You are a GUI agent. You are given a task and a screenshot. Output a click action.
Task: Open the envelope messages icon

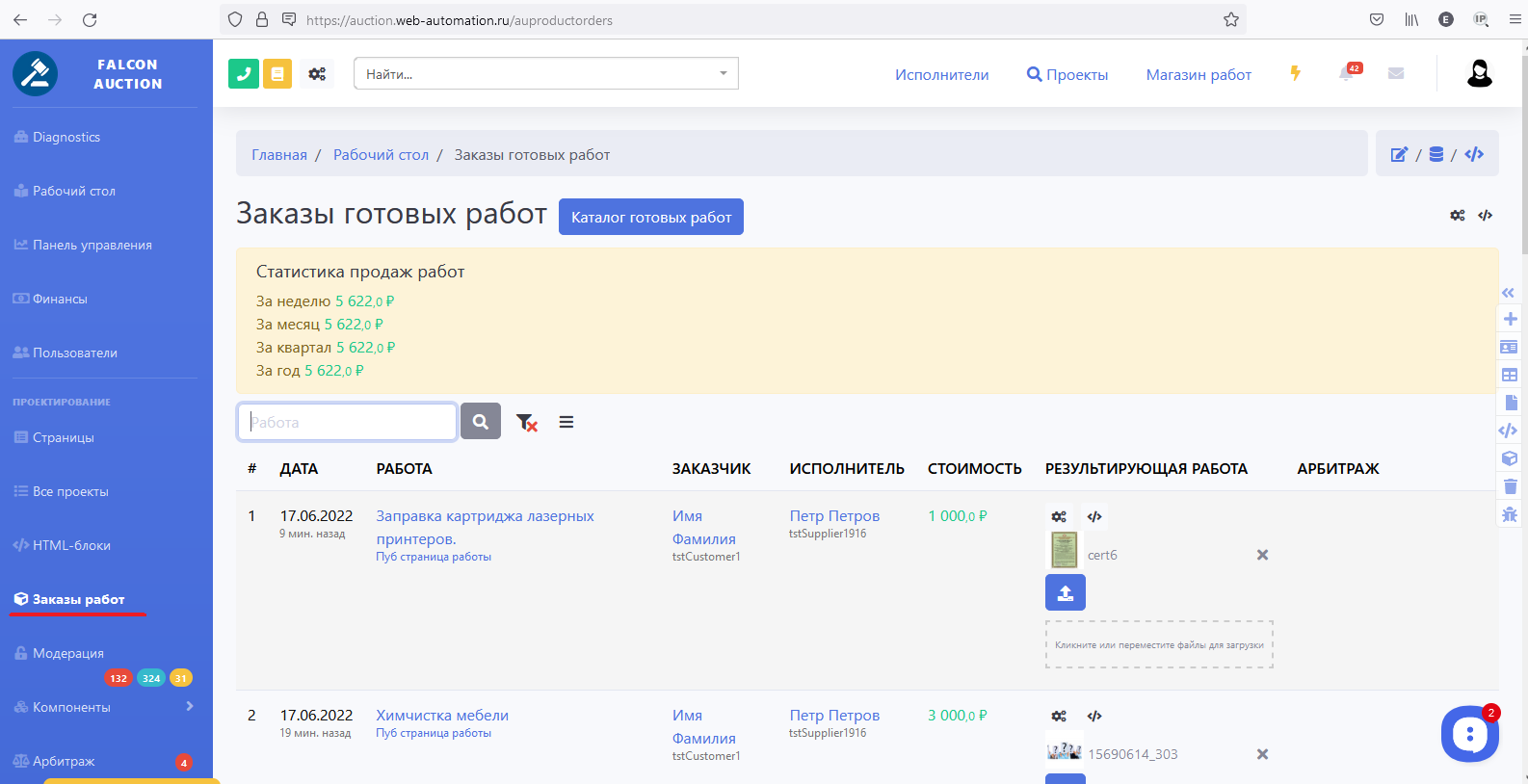pyautogui.click(x=1396, y=74)
